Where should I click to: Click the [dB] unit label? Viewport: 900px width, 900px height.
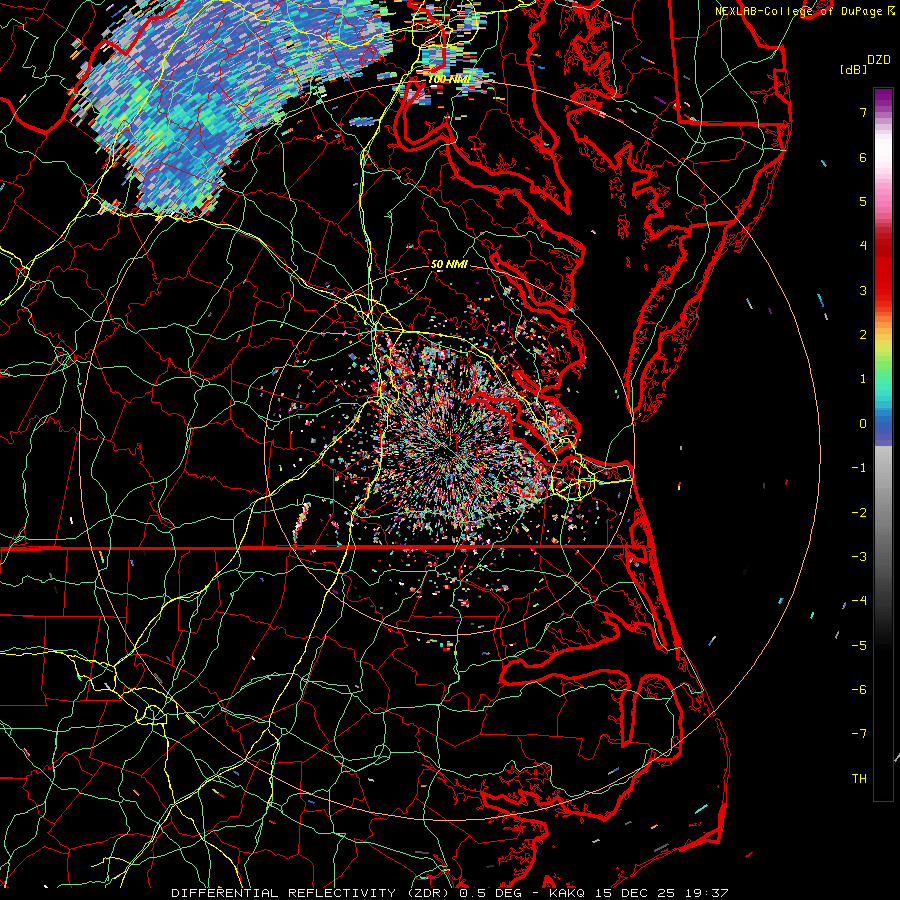point(853,69)
